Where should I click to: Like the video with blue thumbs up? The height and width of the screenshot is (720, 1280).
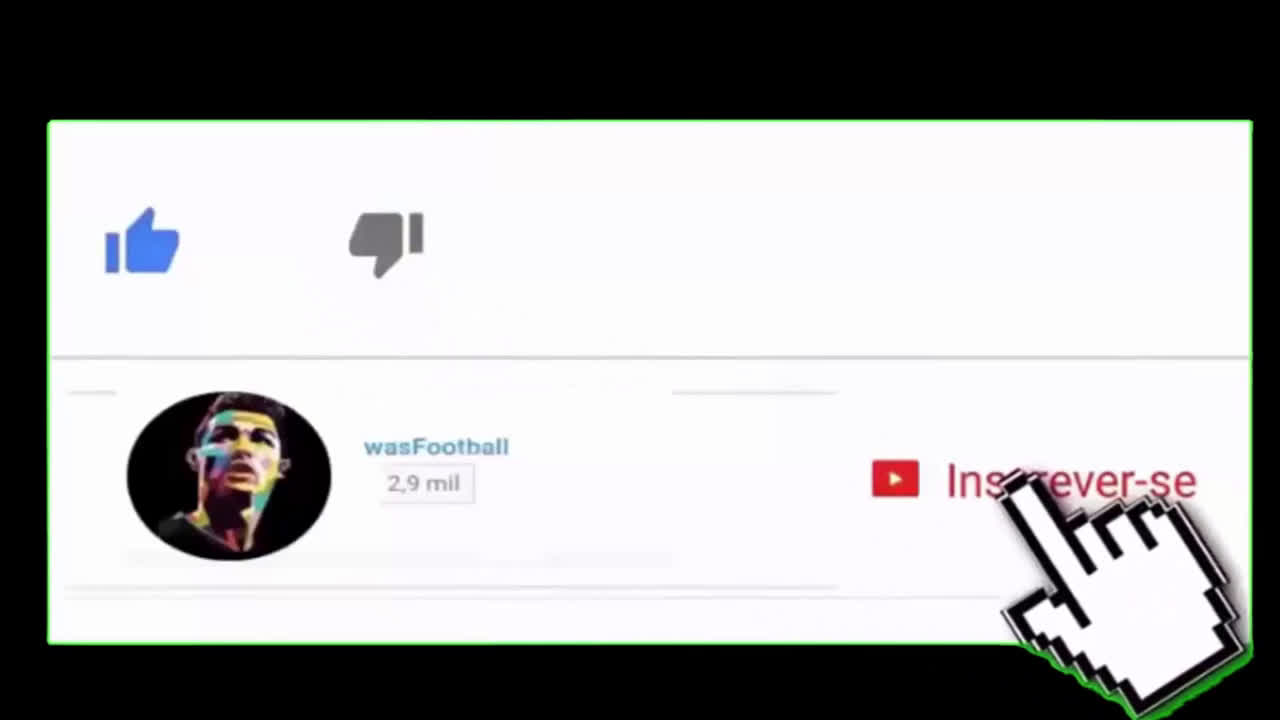(142, 241)
